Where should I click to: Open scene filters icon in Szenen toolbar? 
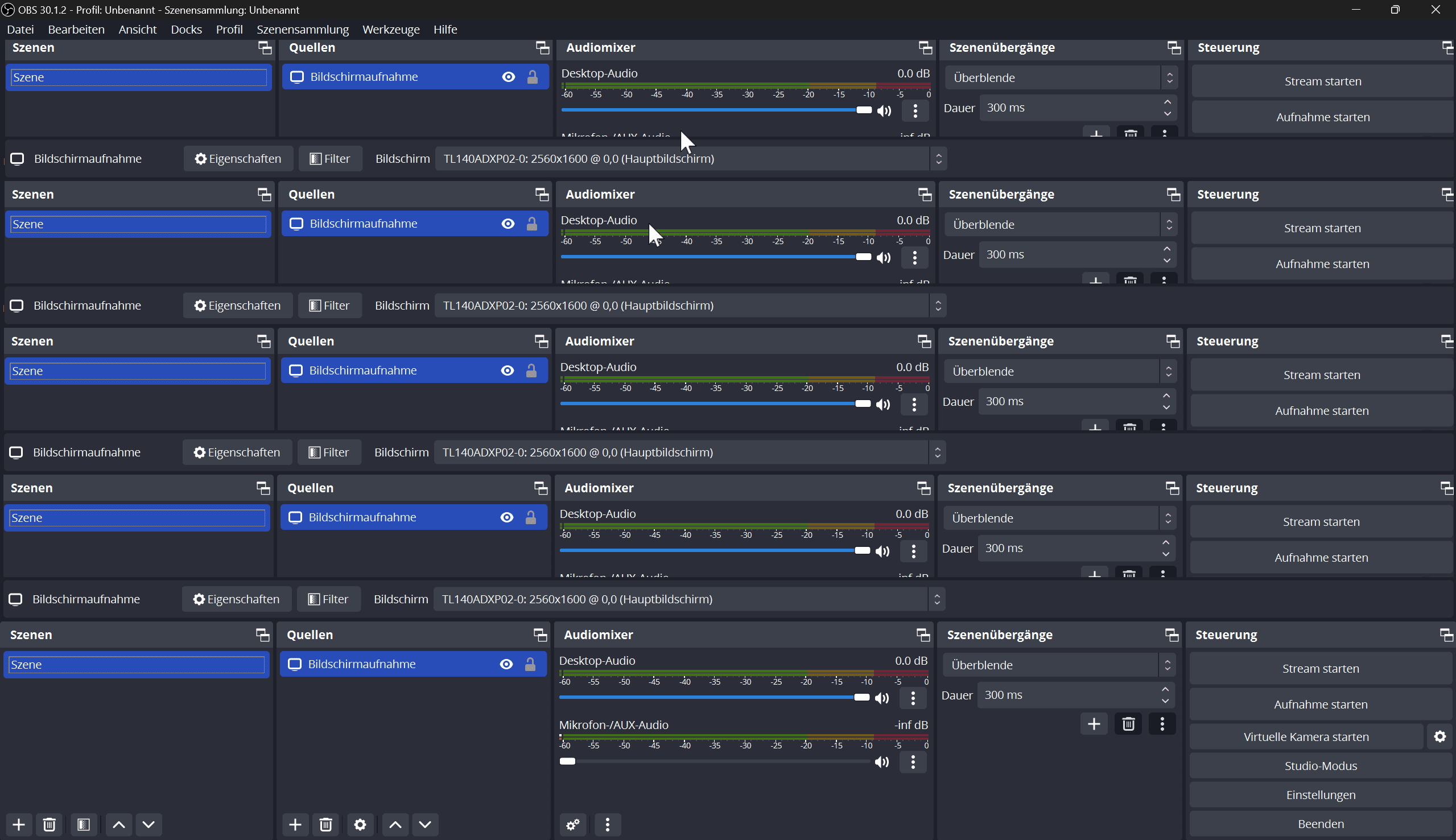pos(84,825)
